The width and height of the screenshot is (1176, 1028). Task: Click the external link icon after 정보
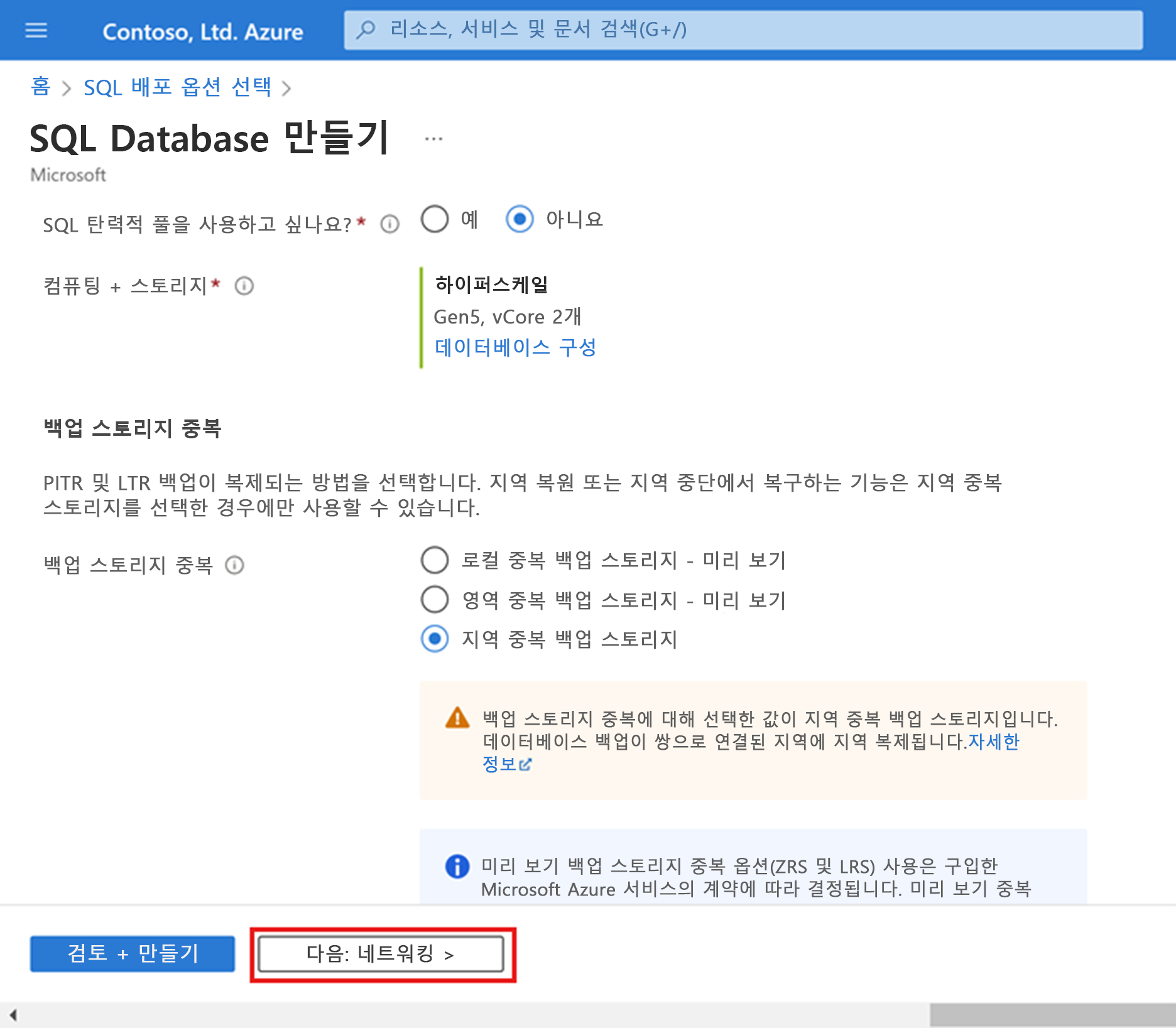pyautogui.click(x=526, y=764)
